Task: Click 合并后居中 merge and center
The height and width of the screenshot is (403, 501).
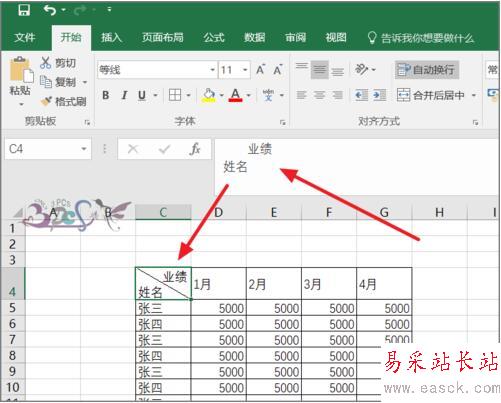Action: click(431, 95)
